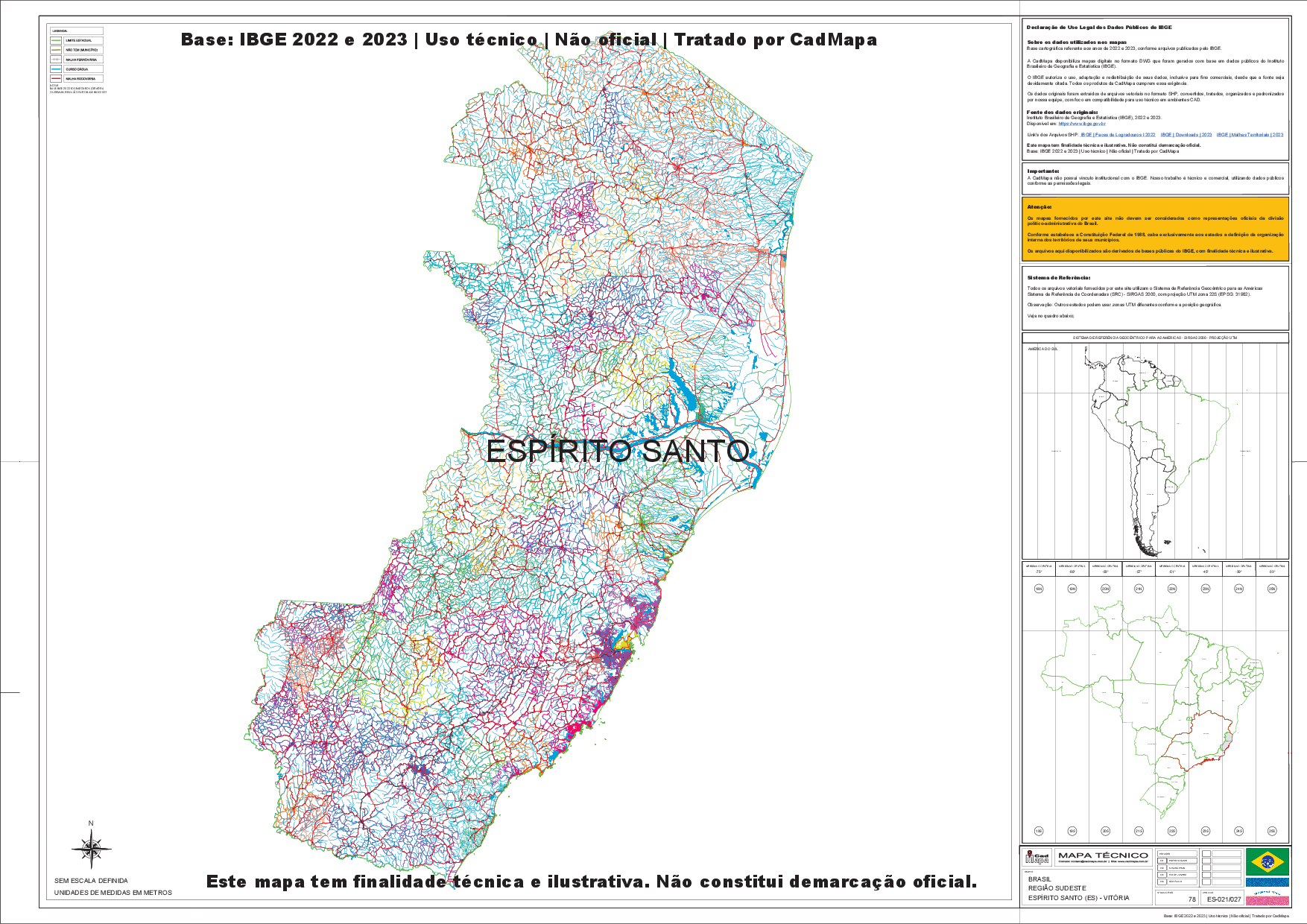Click the green Limite Estadual legend symbol
This screenshot has width=1307, height=924.
click(x=56, y=40)
